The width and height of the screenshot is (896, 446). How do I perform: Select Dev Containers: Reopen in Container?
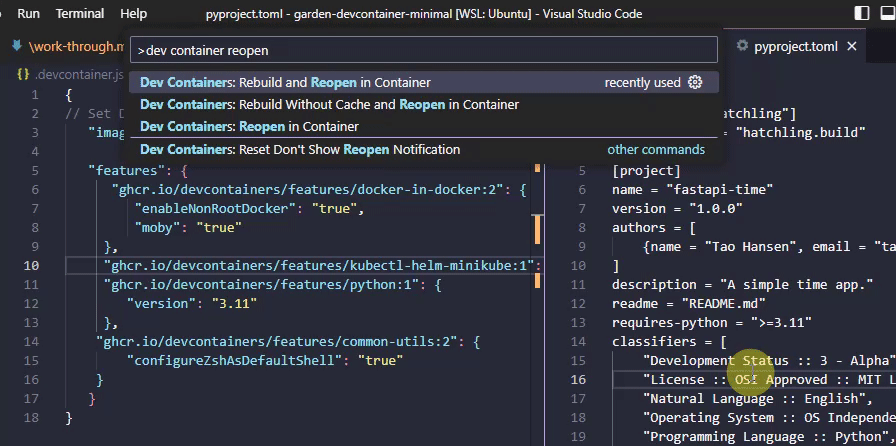tap(423, 126)
